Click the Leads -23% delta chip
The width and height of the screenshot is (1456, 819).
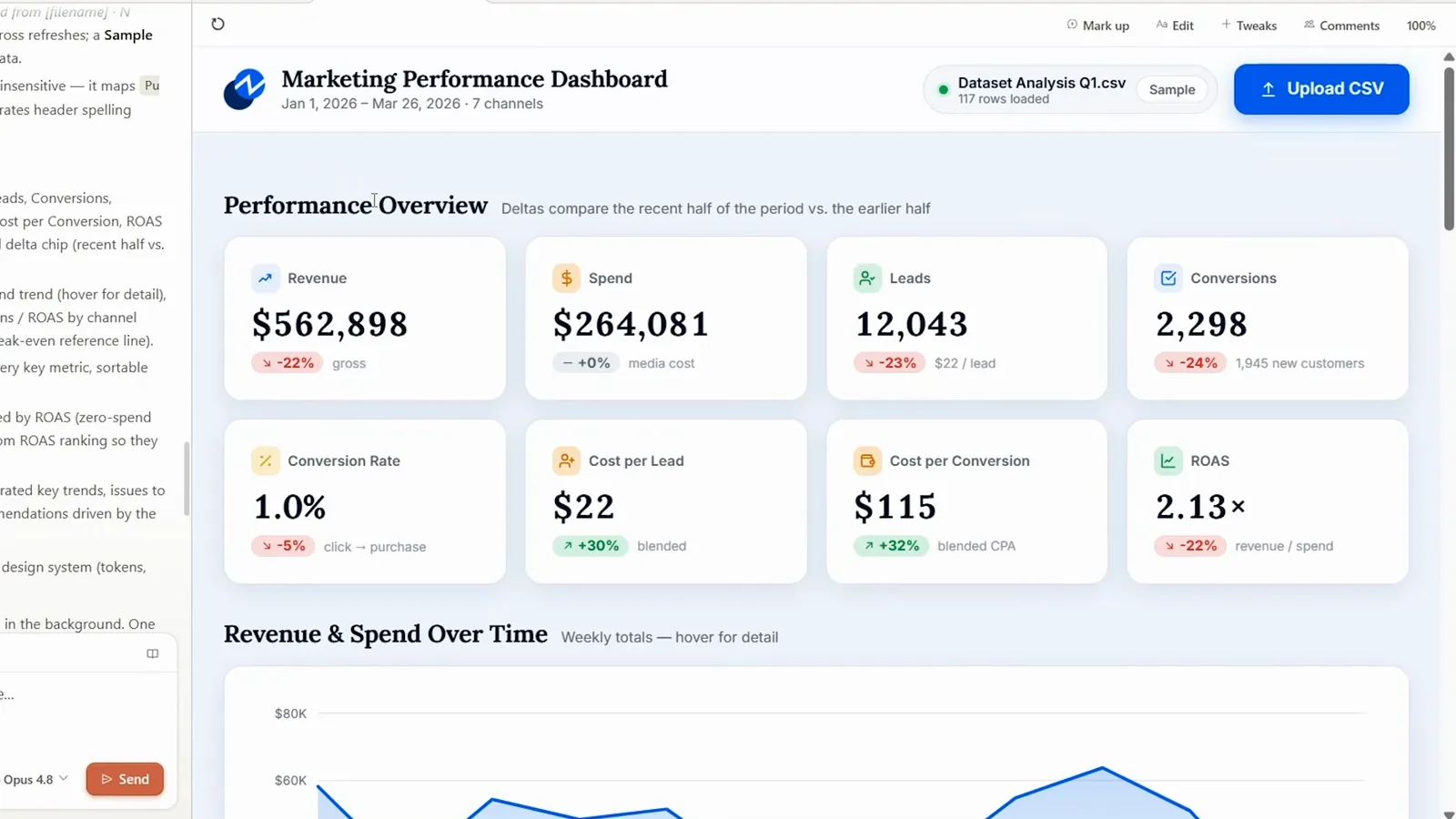pos(889,363)
